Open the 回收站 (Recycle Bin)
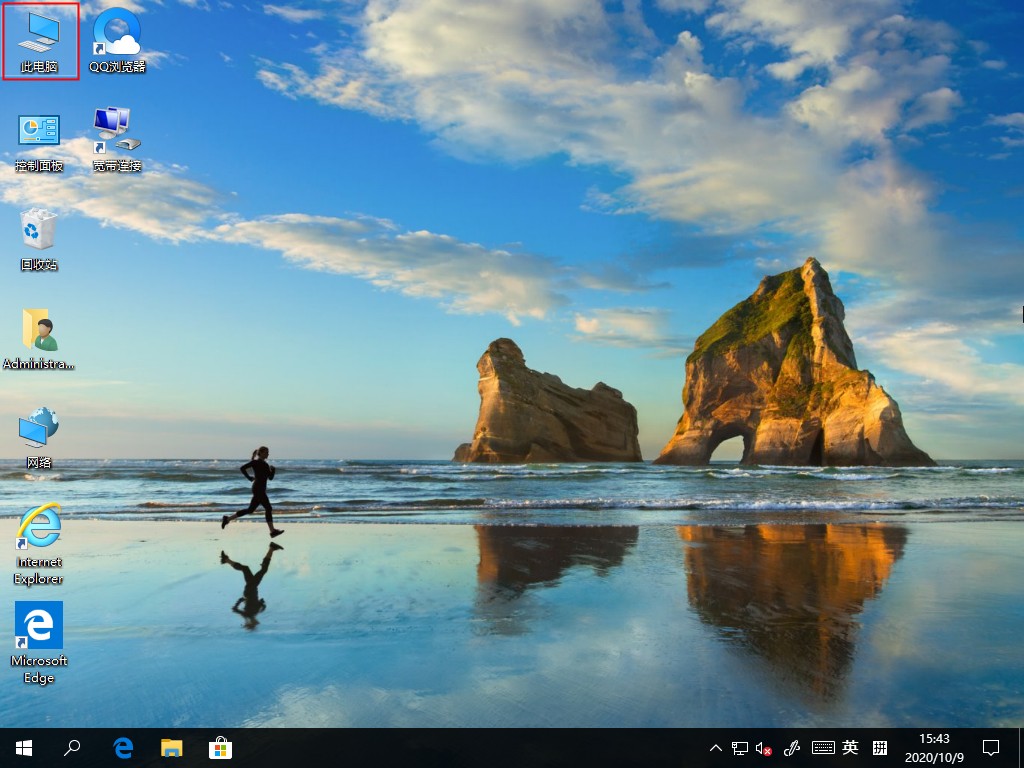 [x=38, y=233]
